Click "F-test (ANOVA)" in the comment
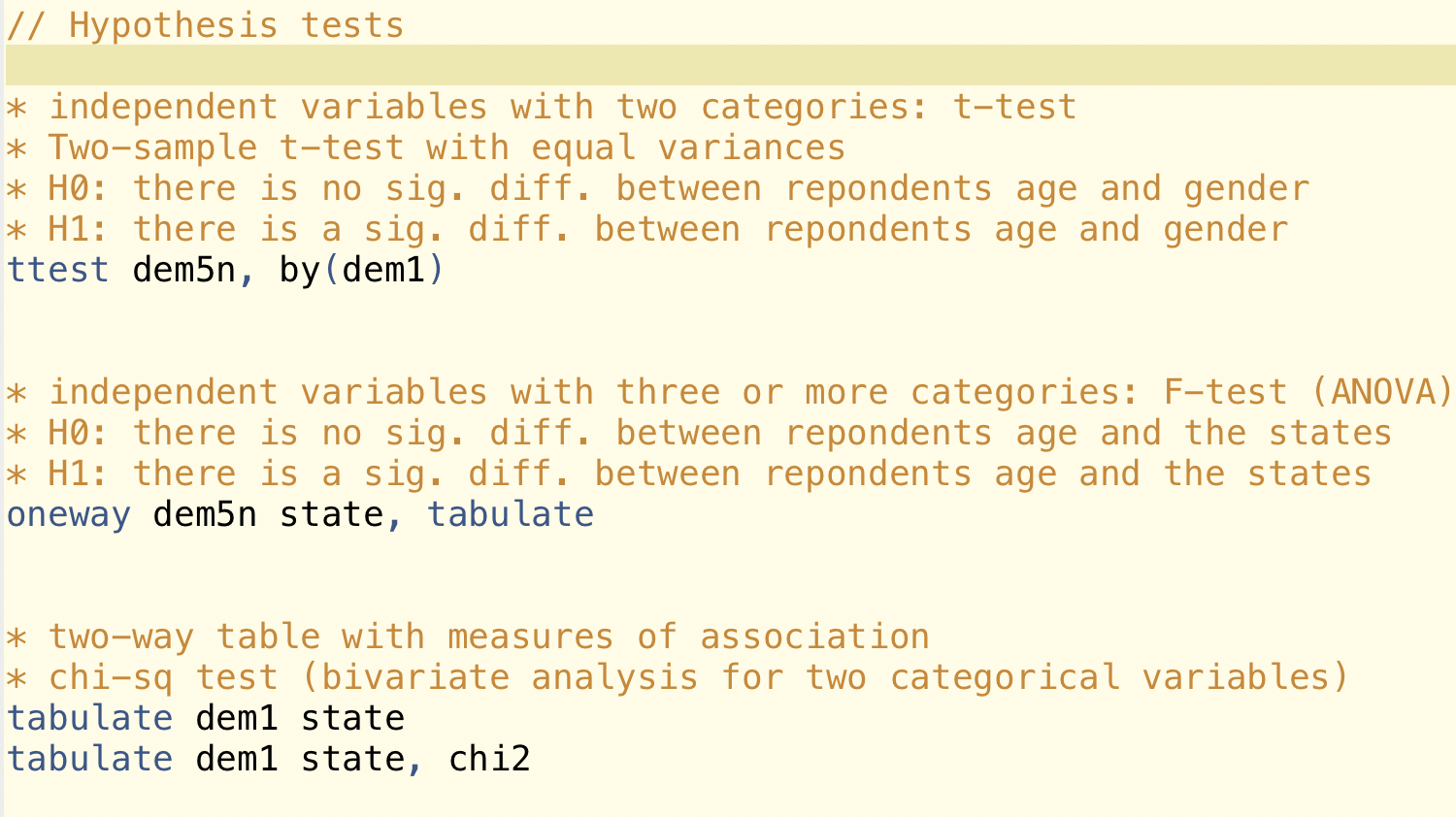 click(x=1307, y=392)
